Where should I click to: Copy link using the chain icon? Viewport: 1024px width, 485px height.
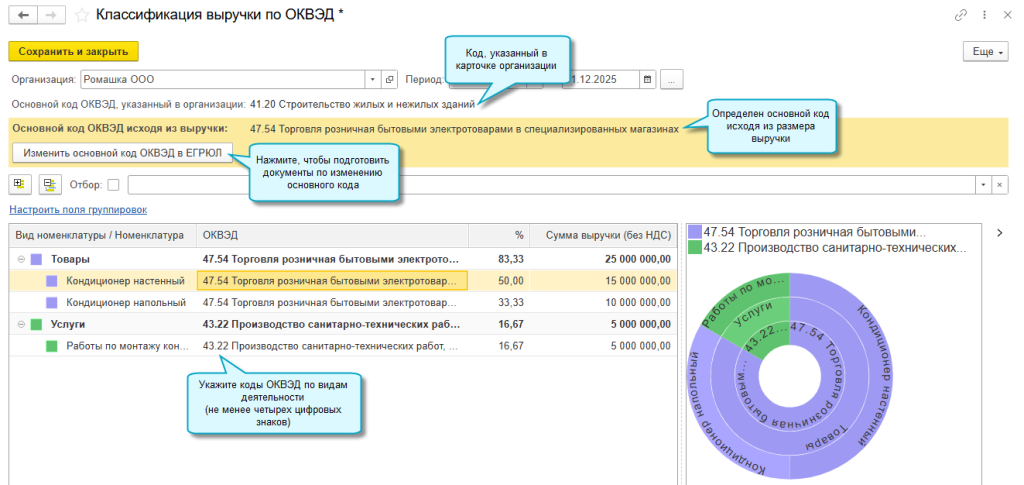(x=962, y=15)
